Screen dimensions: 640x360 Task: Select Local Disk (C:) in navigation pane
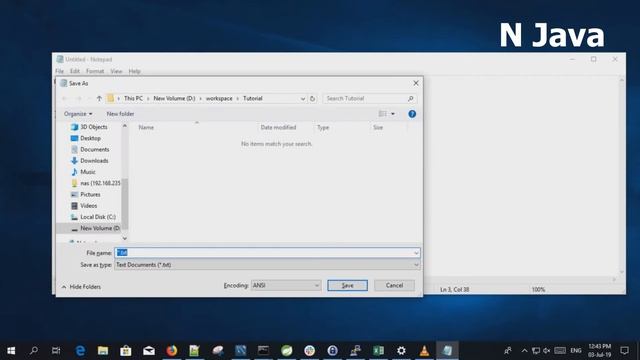pyautogui.click(x=93, y=217)
